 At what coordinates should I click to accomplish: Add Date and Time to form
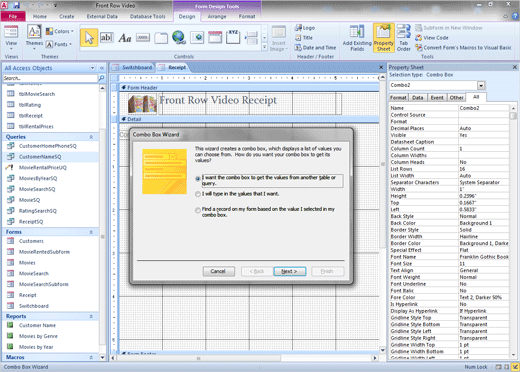tap(315, 48)
